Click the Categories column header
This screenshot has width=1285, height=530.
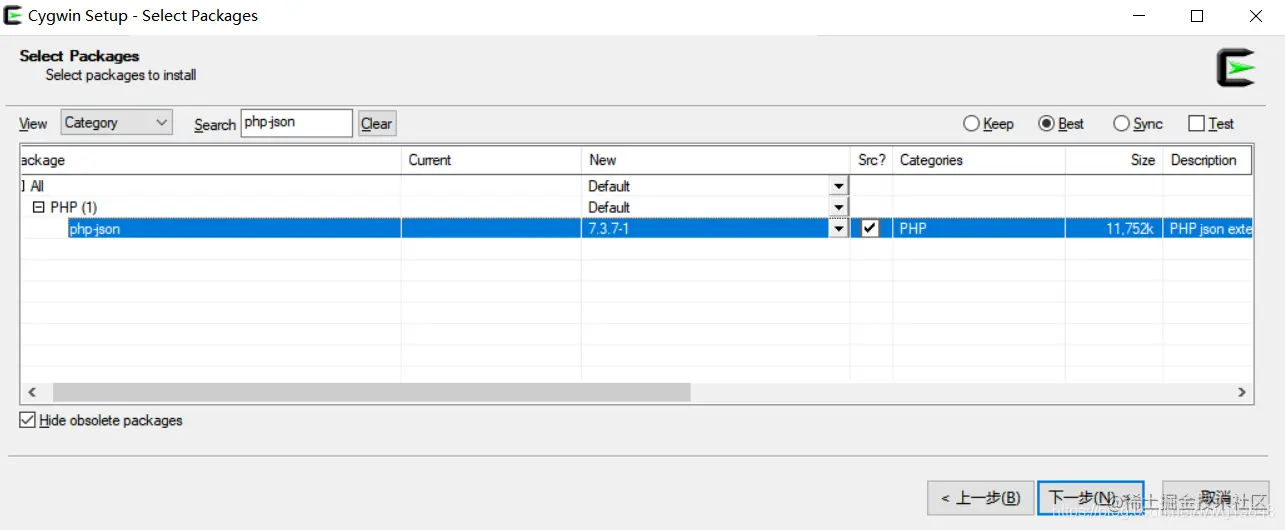point(978,160)
